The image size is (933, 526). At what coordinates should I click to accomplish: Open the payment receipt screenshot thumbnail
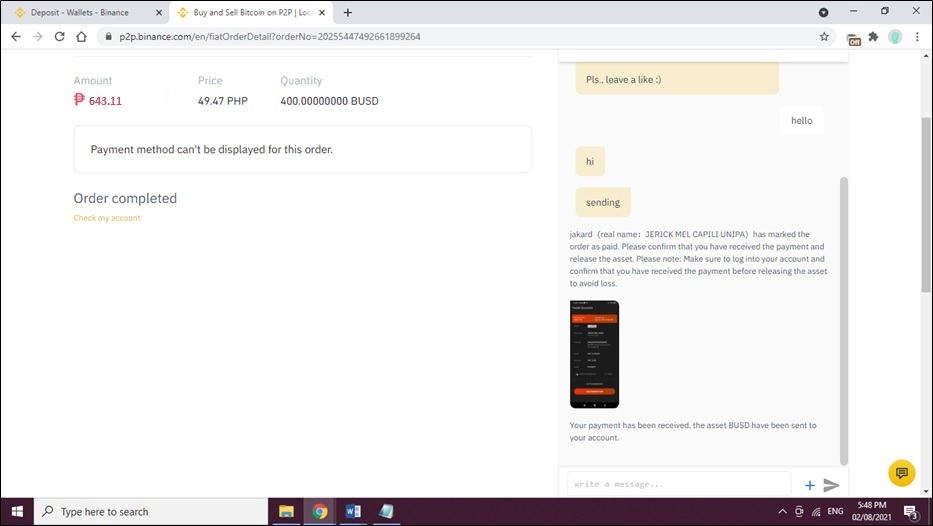[x=594, y=354]
